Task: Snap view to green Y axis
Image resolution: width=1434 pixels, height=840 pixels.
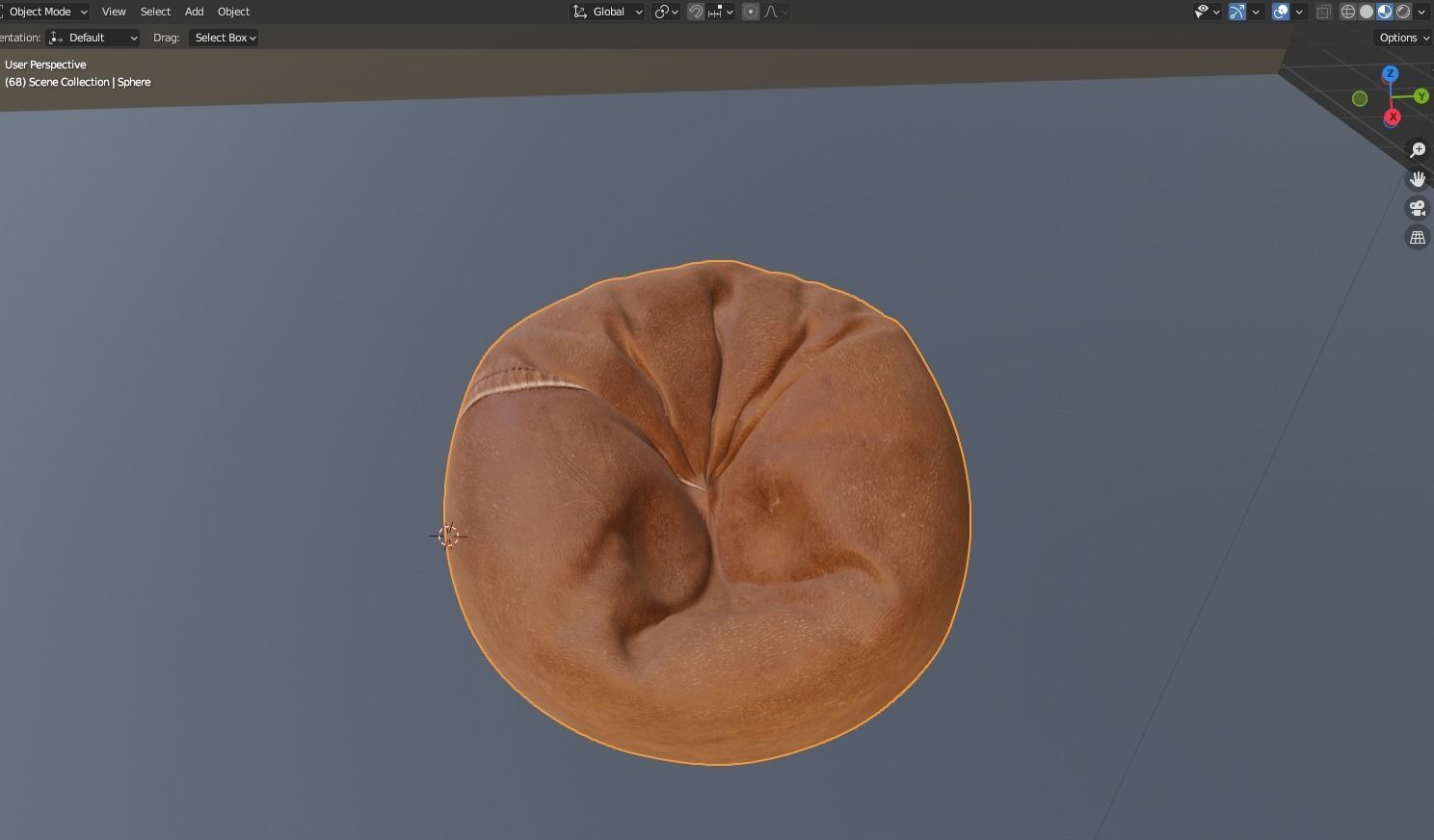Action: coord(1421,96)
